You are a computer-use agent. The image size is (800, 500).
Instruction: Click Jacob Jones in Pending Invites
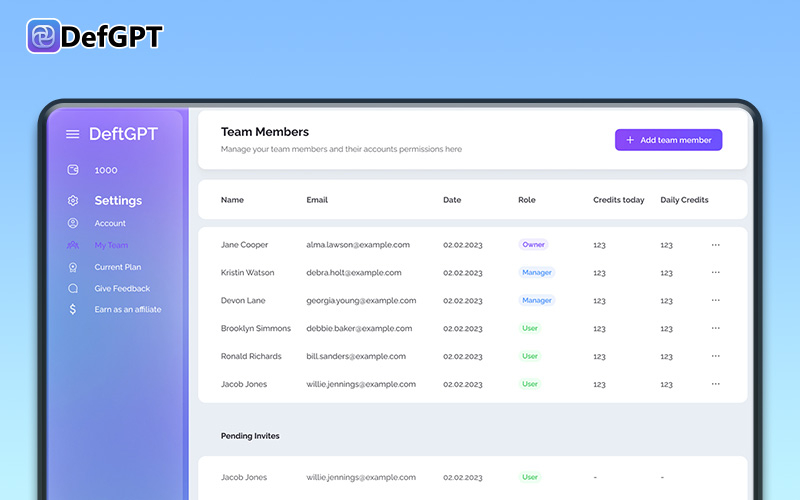pyautogui.click(x=244, y=477)
